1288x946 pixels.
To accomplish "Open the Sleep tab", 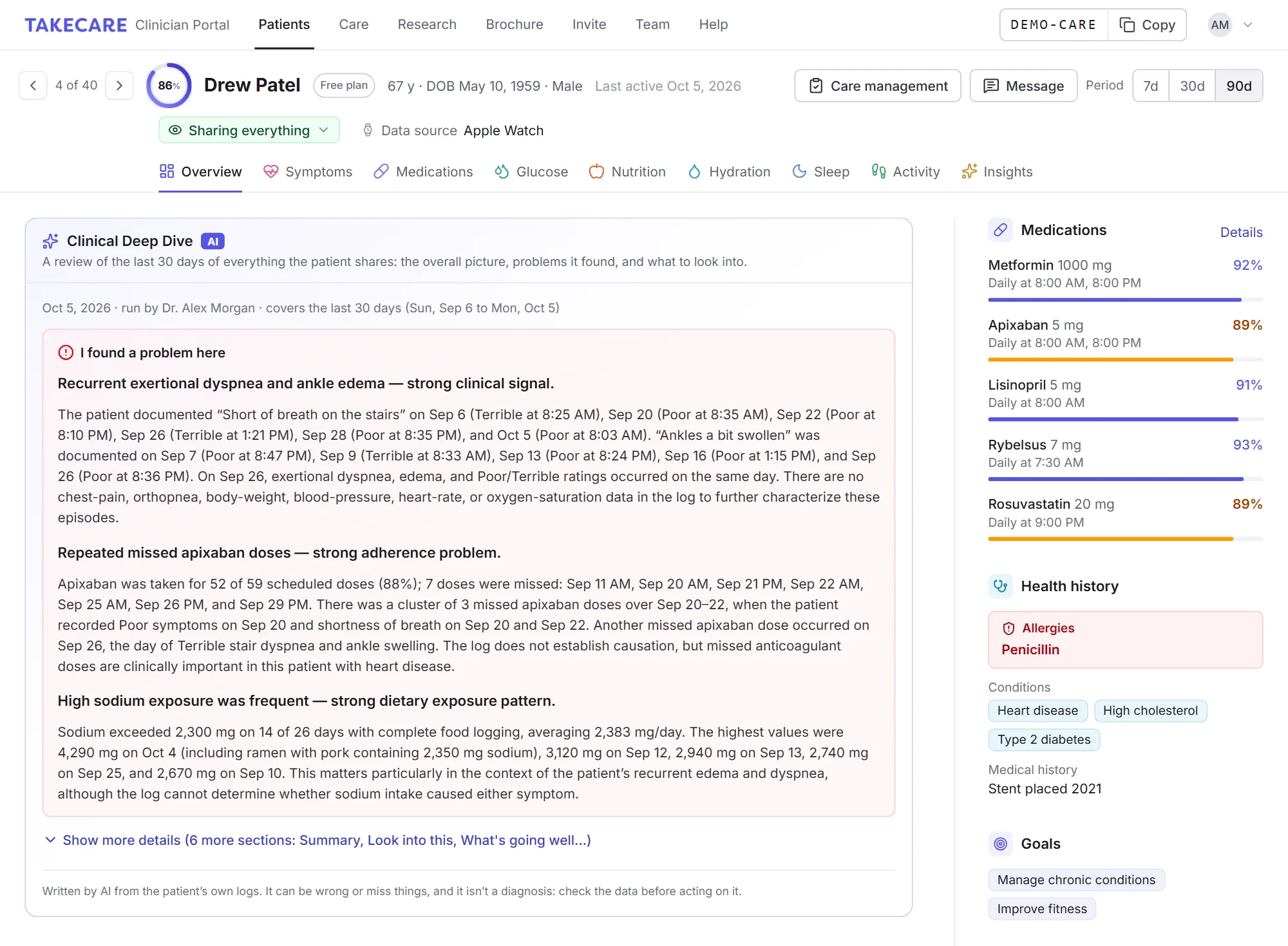I will coord(820,172).
